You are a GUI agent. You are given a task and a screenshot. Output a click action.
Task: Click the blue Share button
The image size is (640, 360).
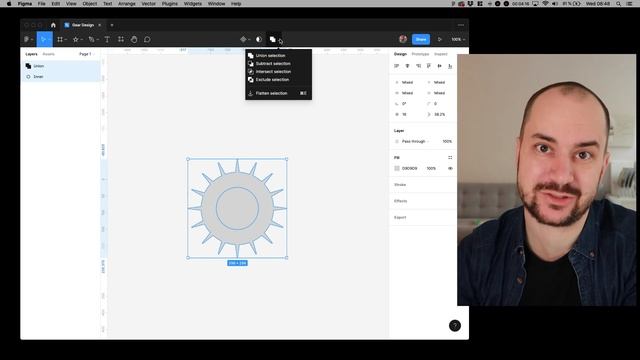pyautogui.click(x=421, y=39)
